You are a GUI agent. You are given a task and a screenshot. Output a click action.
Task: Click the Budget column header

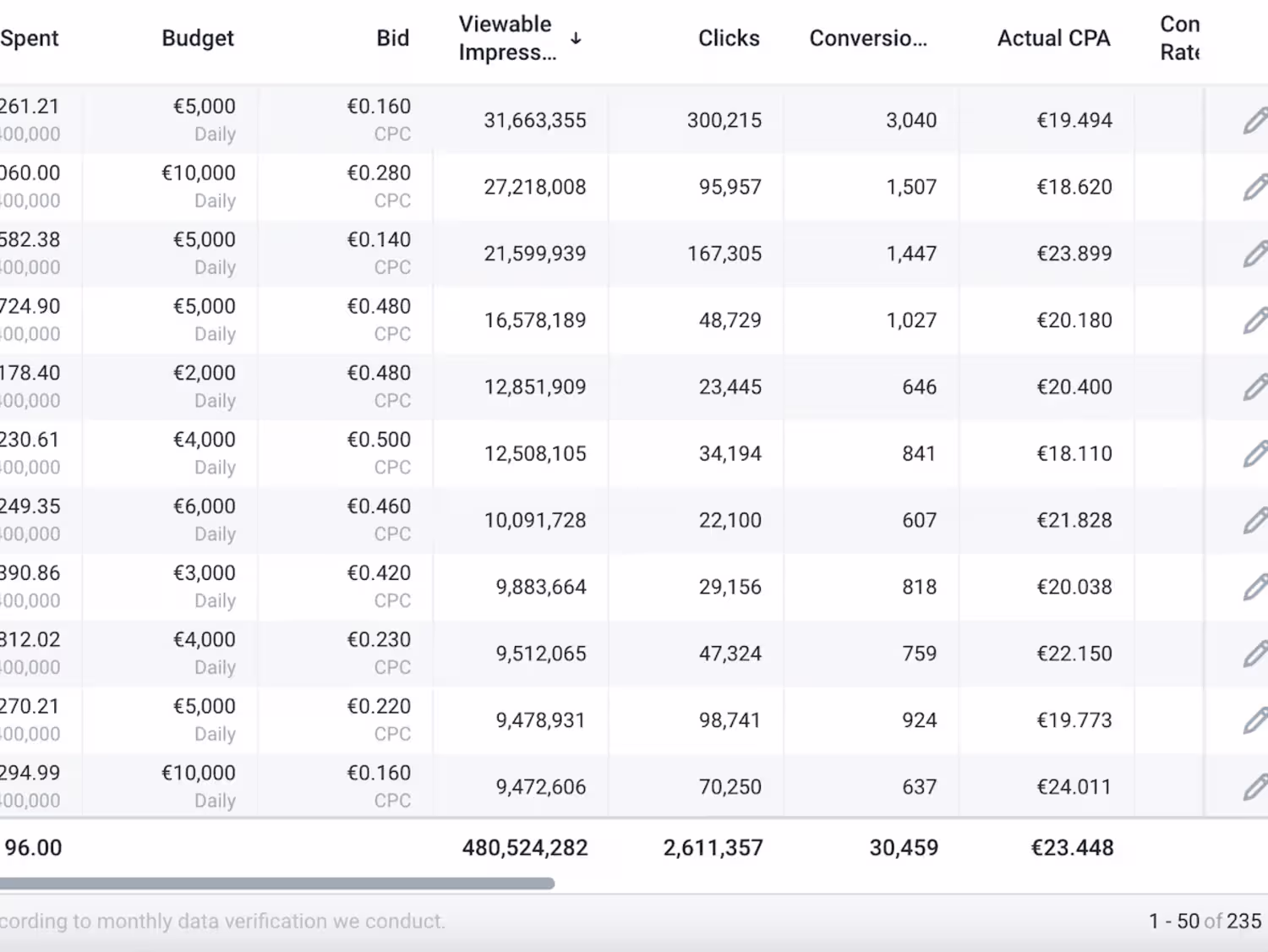coord(198,38)
